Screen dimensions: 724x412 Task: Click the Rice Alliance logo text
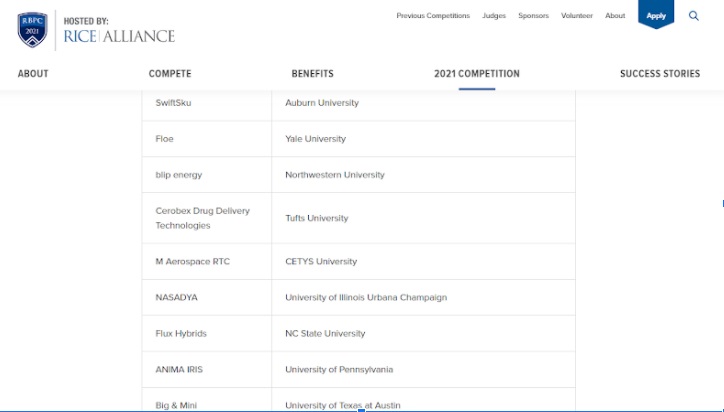[x=119, y=36]
